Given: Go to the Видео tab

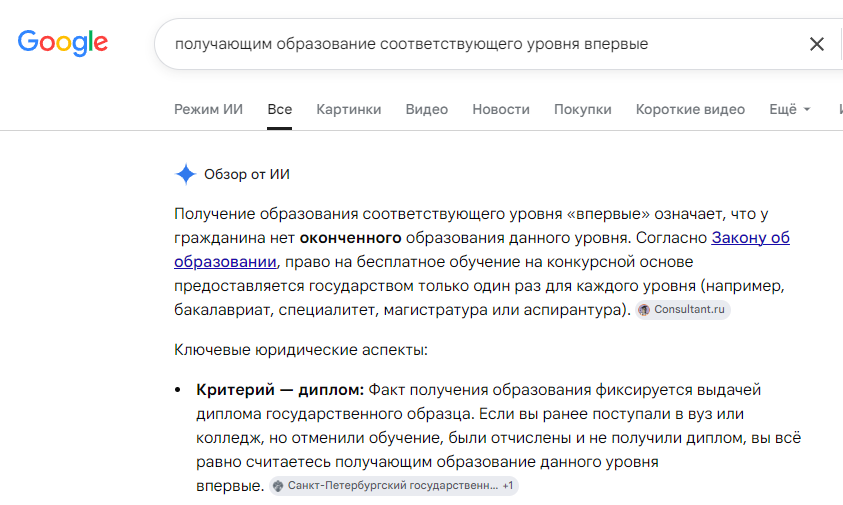Looking at the screenshot, I should click(x=426, y=109).
